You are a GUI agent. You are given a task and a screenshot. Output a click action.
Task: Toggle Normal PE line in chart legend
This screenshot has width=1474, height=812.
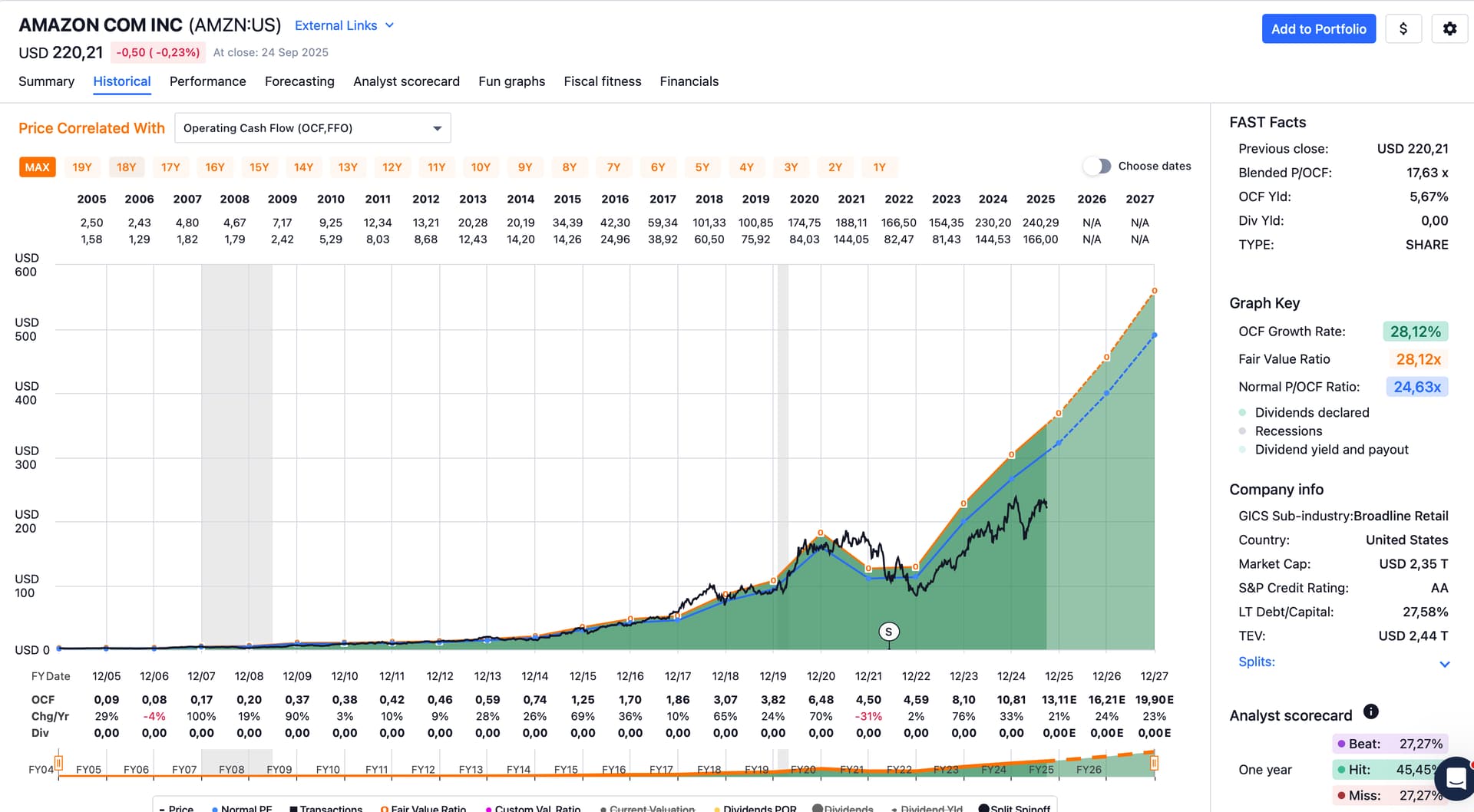pos(242,808)
